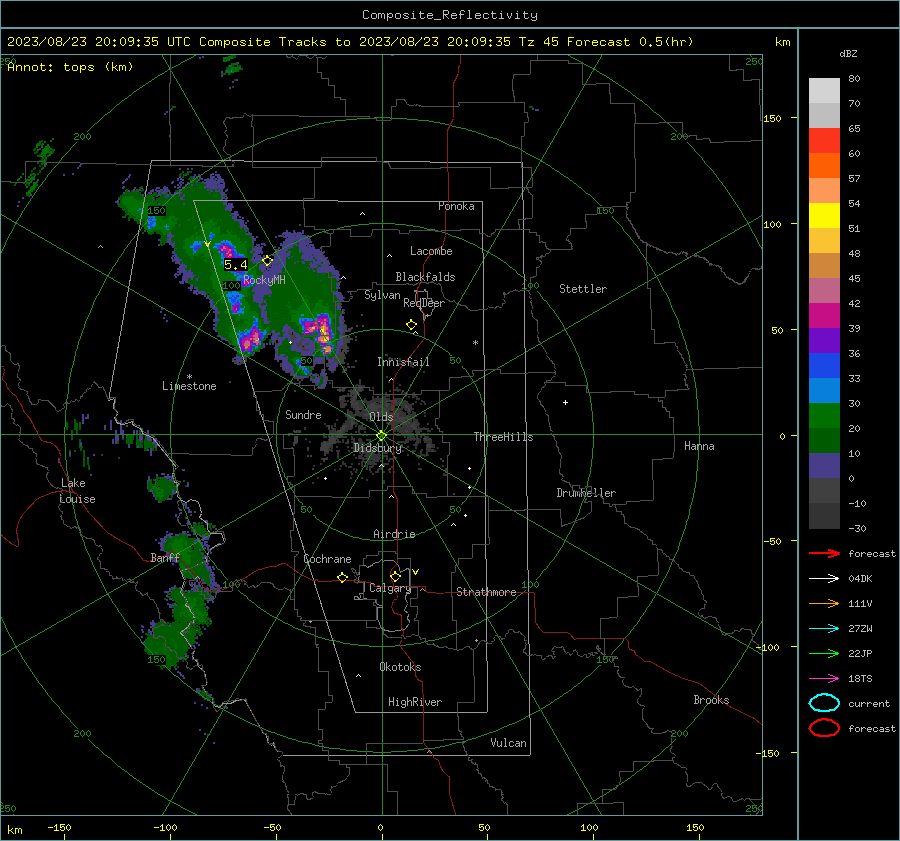Click the Stettler label on the map
Screen dimensions: 900x841
pyautogui.click(x=583, y=289)
